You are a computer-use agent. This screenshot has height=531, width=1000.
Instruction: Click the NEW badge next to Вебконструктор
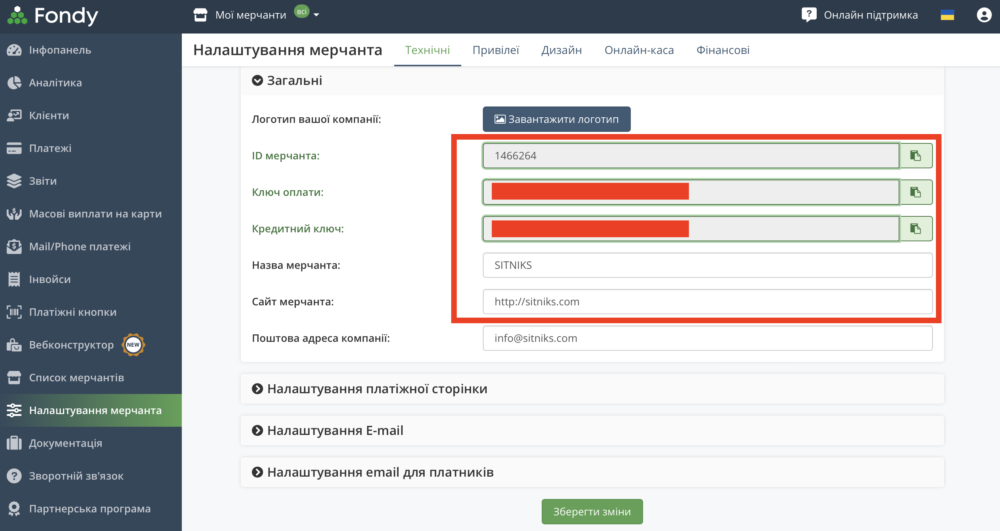133,345
